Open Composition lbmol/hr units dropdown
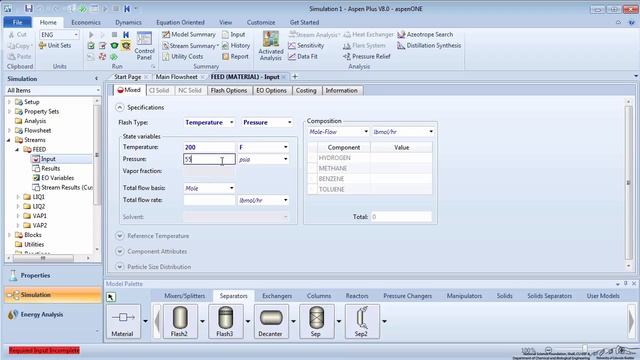Screen dimensions: 640x360 coord(431,132)
